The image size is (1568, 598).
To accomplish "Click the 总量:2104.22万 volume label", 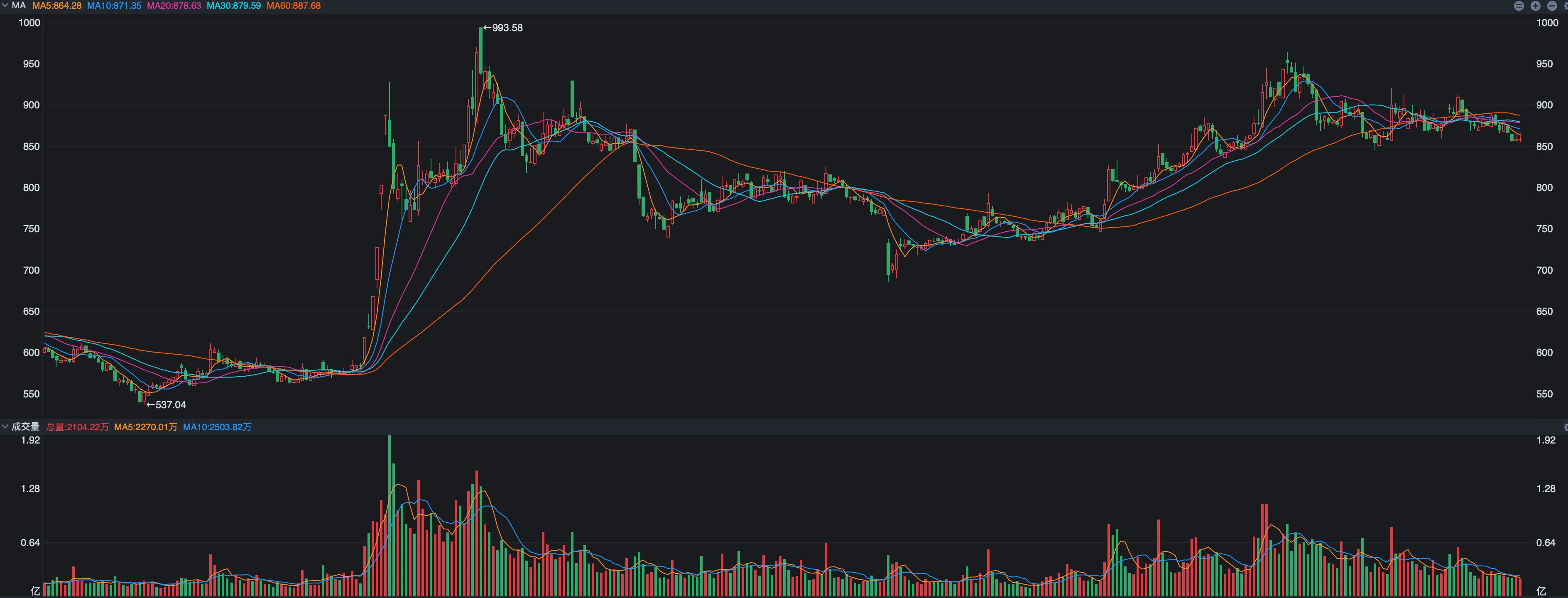I will pos(77,427).
